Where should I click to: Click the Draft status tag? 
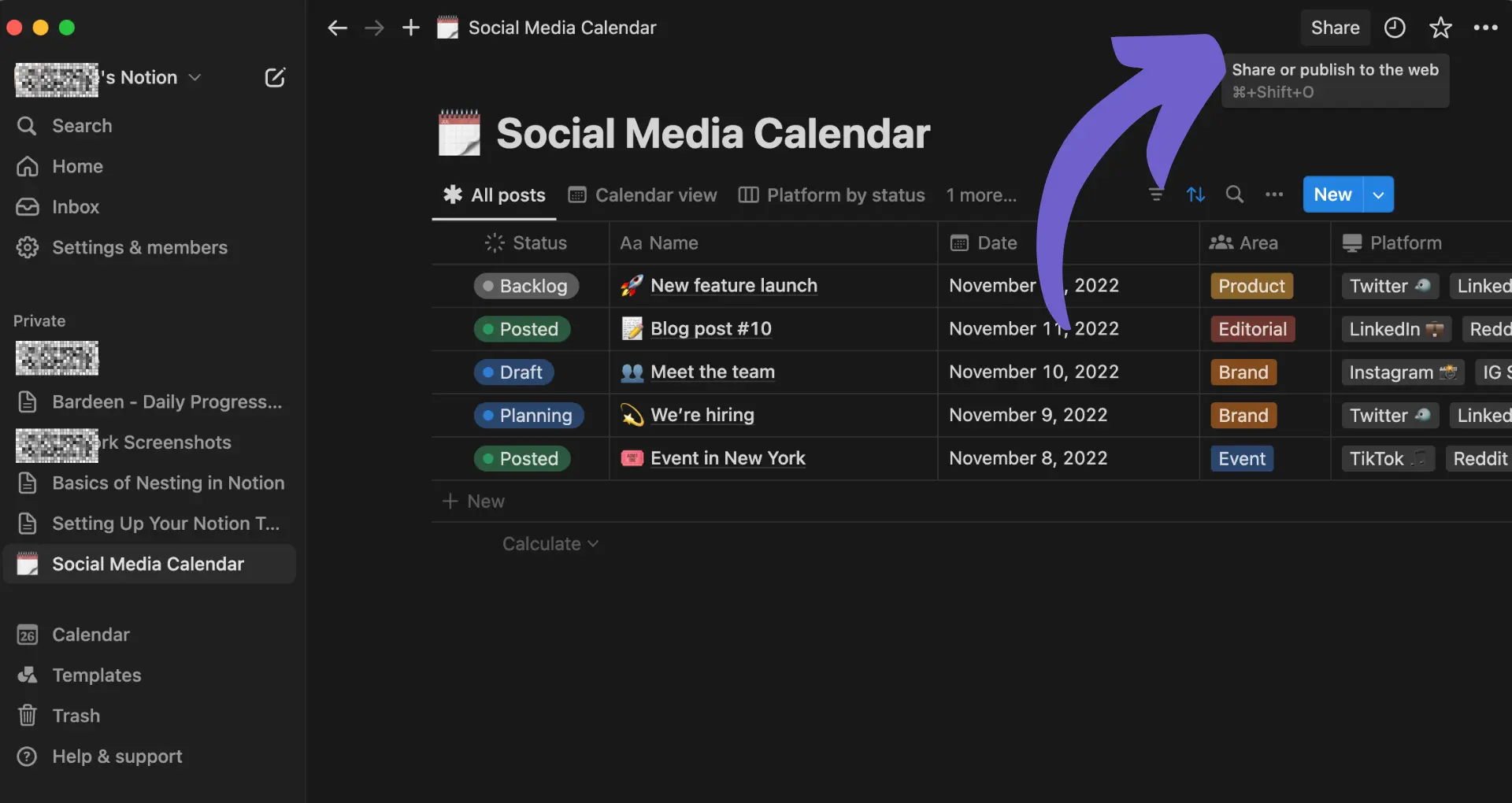pos(513,372)
